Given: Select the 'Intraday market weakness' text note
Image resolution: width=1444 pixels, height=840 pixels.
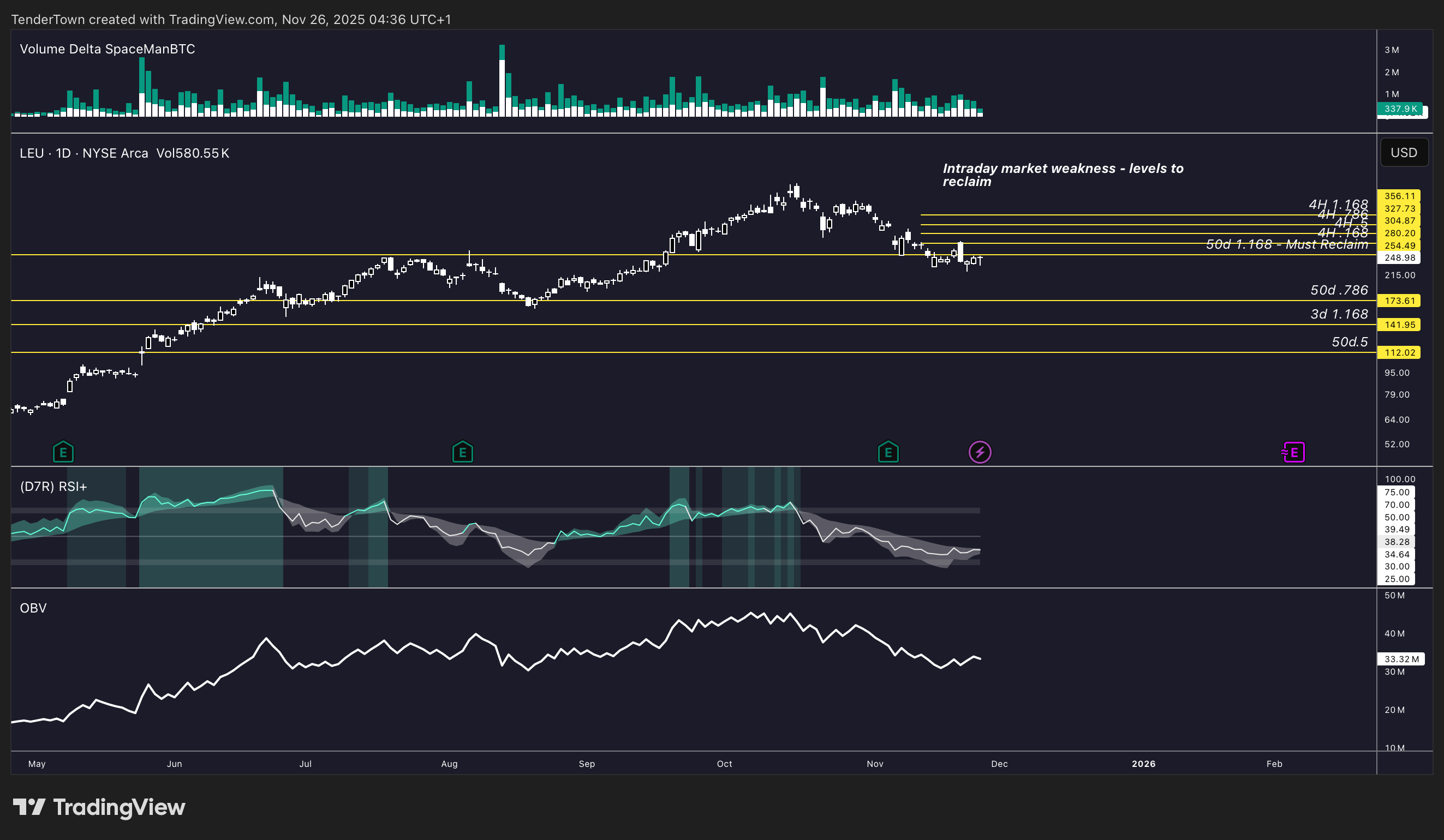Looking at the screenshot, I should click(x=1063, y=175).
